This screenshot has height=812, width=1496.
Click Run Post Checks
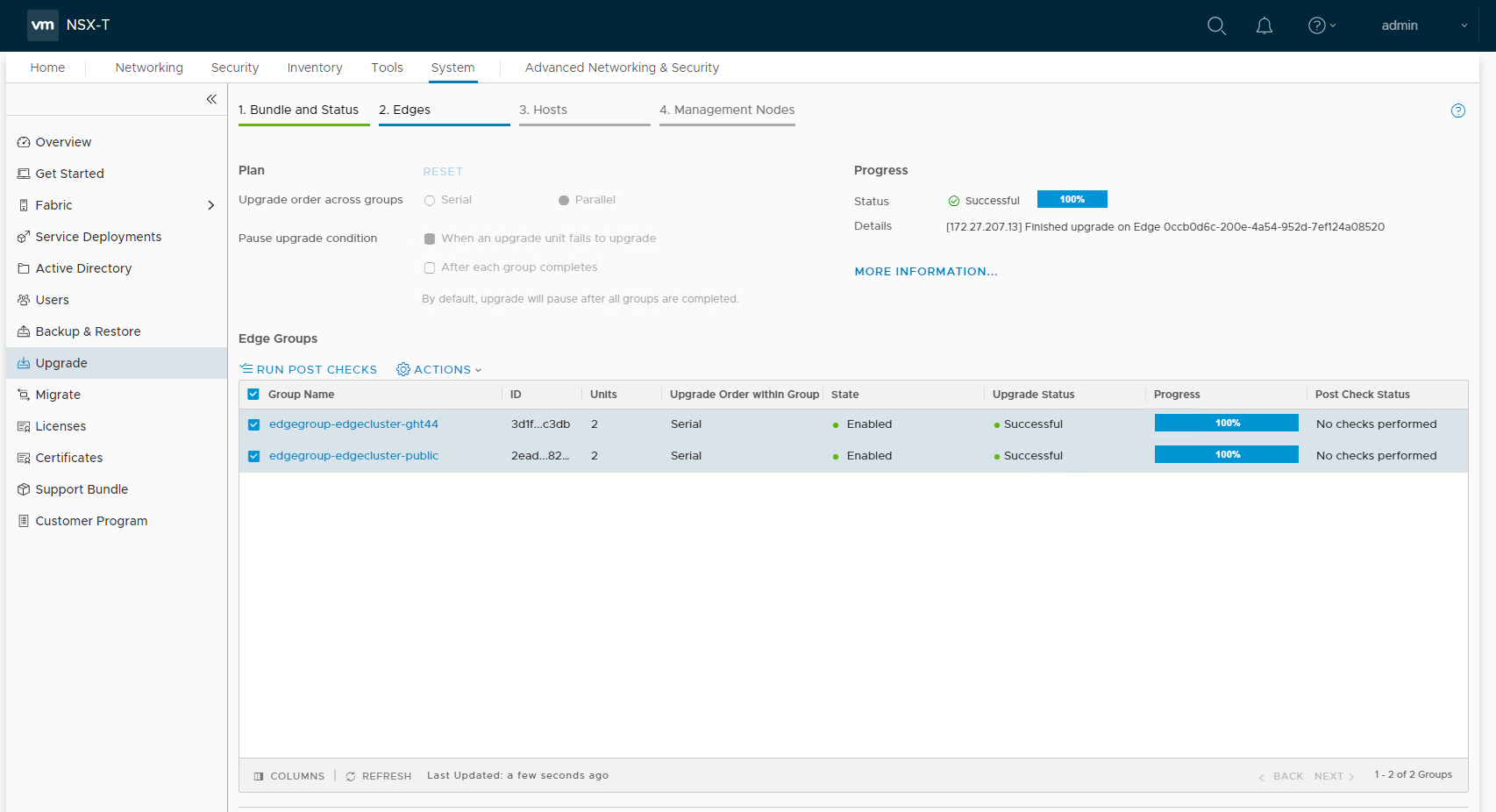[309, 370]
